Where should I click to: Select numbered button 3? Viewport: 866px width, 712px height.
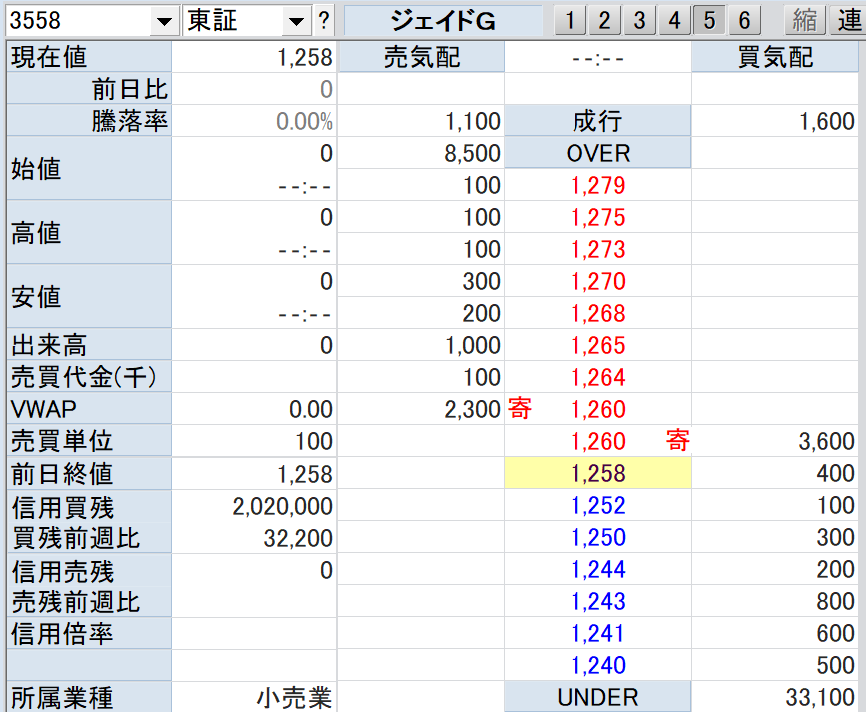click(x=639, y=20)
